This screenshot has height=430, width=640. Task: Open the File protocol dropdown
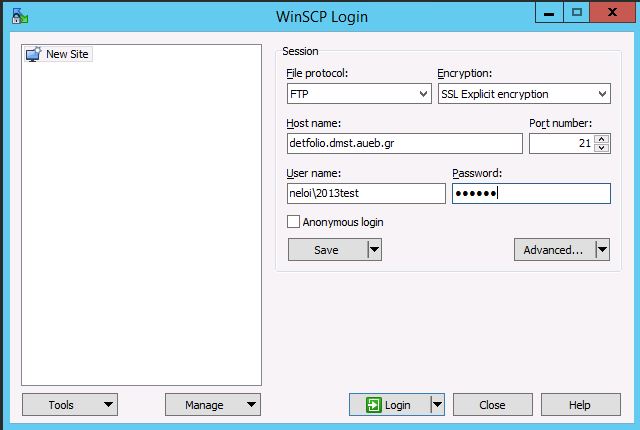pos(359,94)
